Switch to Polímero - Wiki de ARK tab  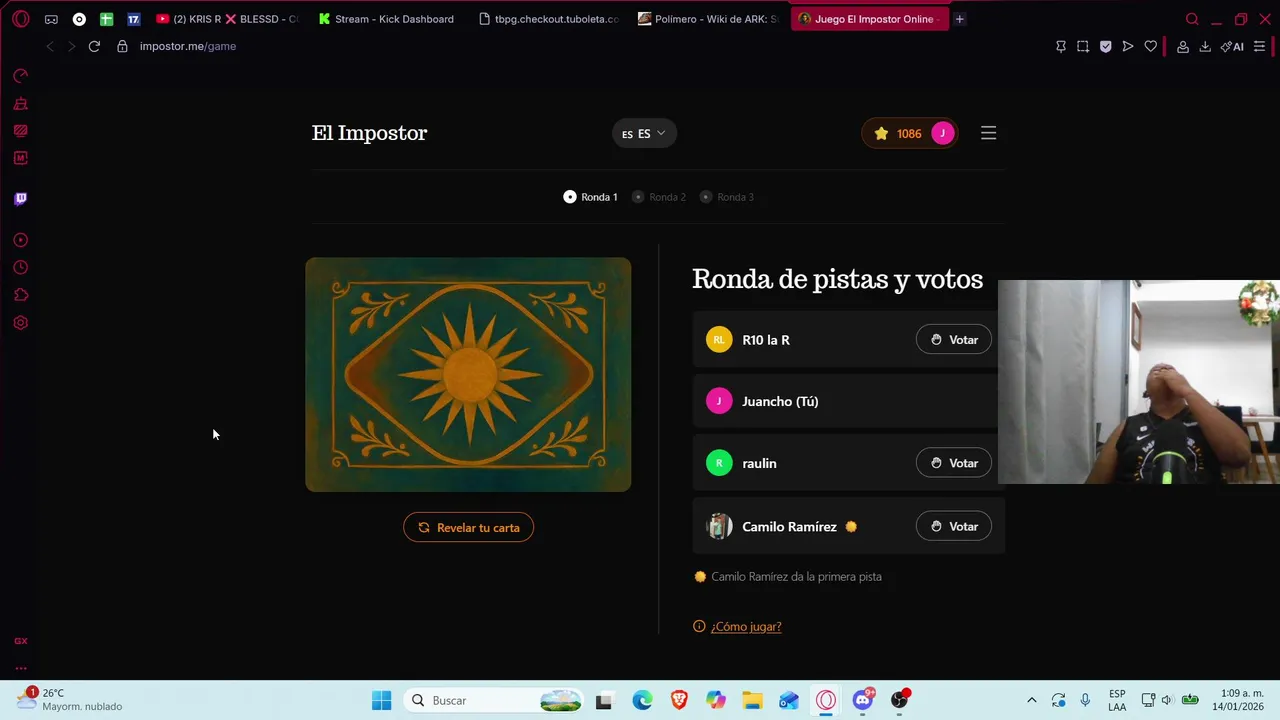tap(708, 19)
